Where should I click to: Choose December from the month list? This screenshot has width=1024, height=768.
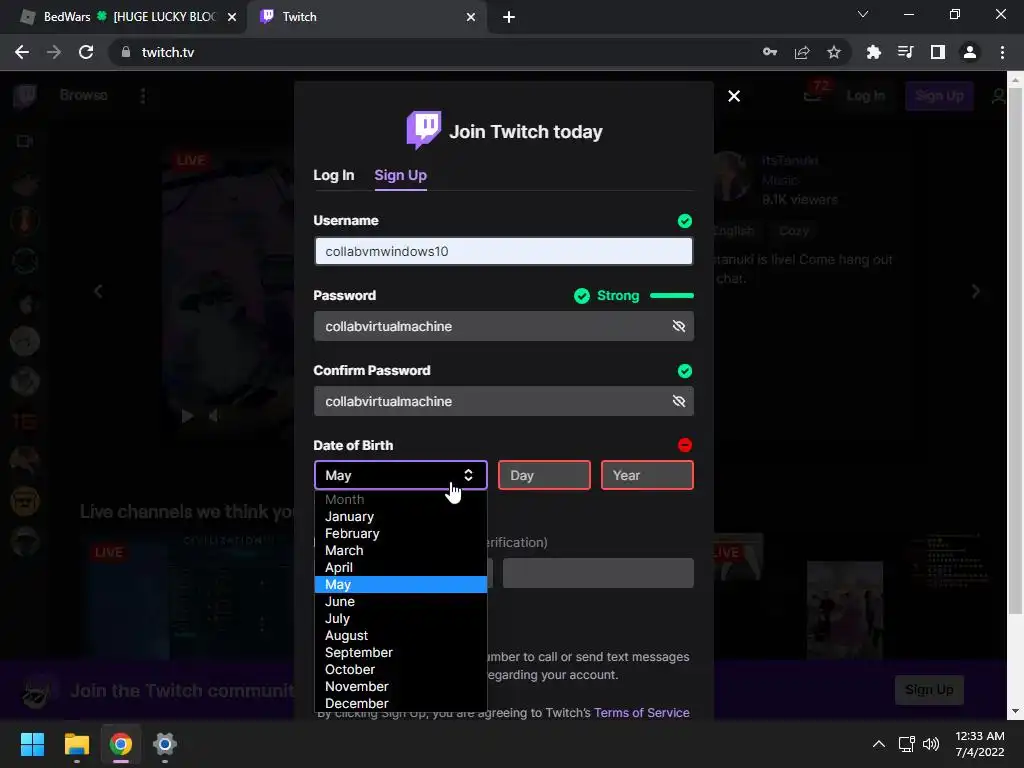tap(401, 703)
